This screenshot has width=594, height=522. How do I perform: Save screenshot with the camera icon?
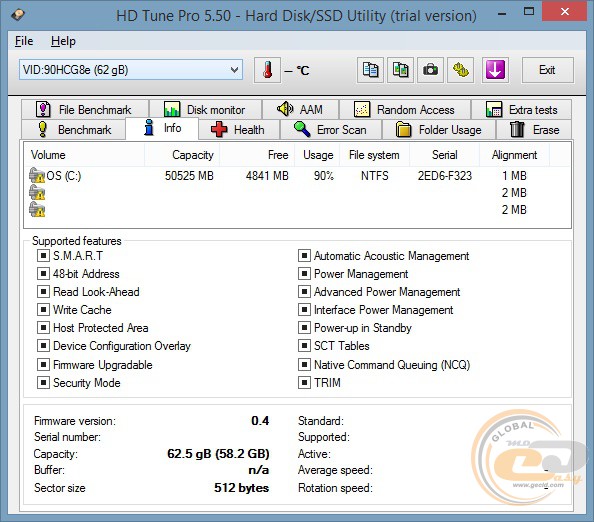(x=430, y=70)
